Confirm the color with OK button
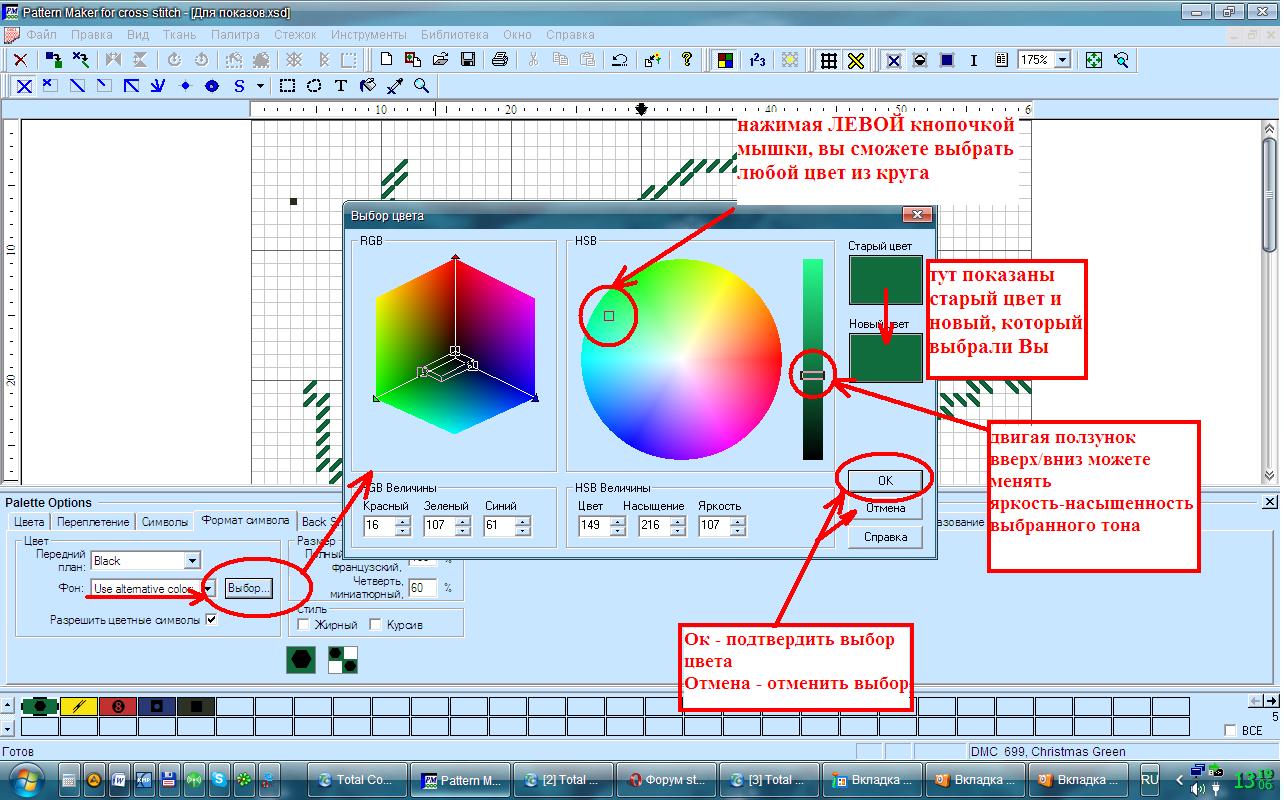The image size is (1284, 800). 885,481
